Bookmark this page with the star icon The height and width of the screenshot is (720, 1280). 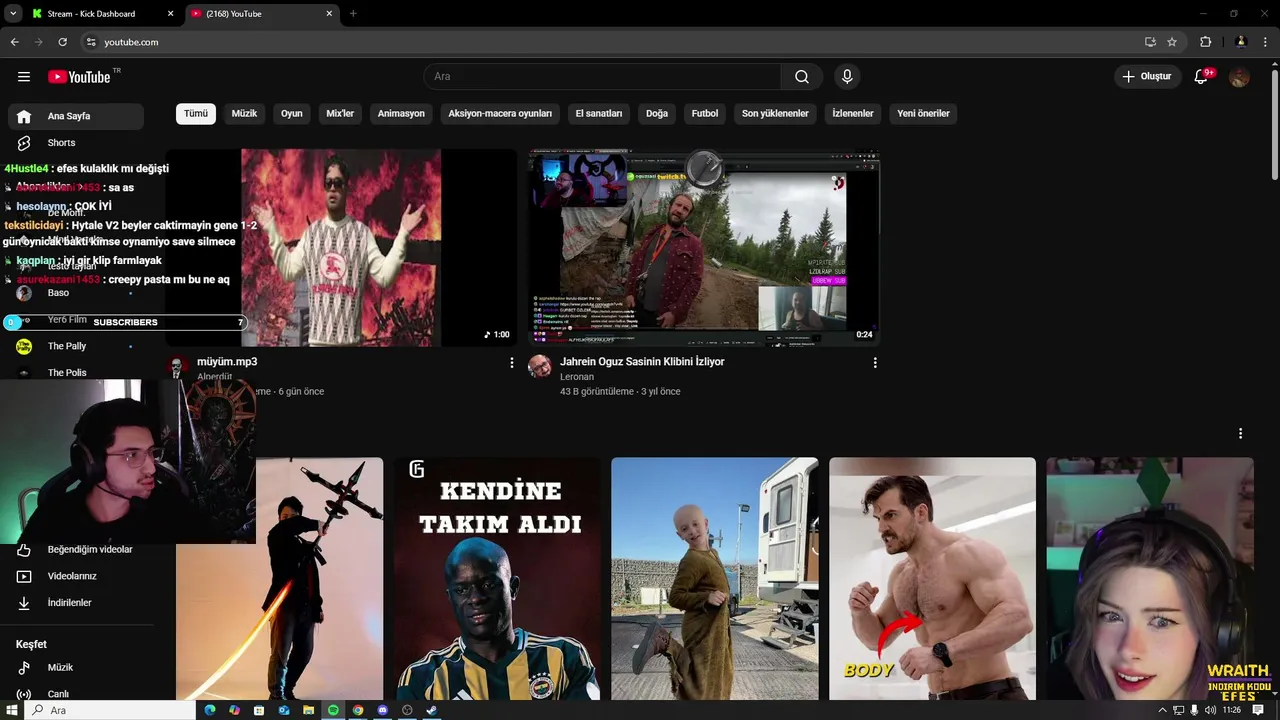pyautogui.click(x=1172, y=42)
